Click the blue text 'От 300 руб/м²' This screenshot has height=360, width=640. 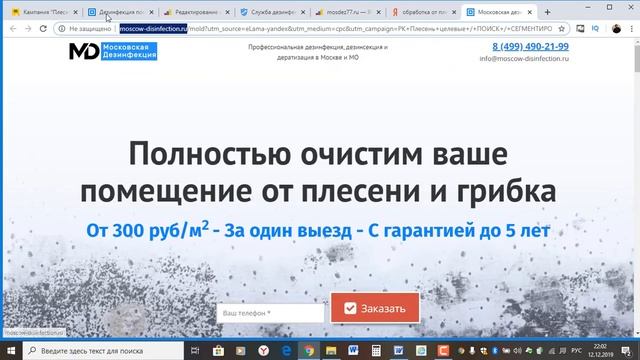point(147,230)
